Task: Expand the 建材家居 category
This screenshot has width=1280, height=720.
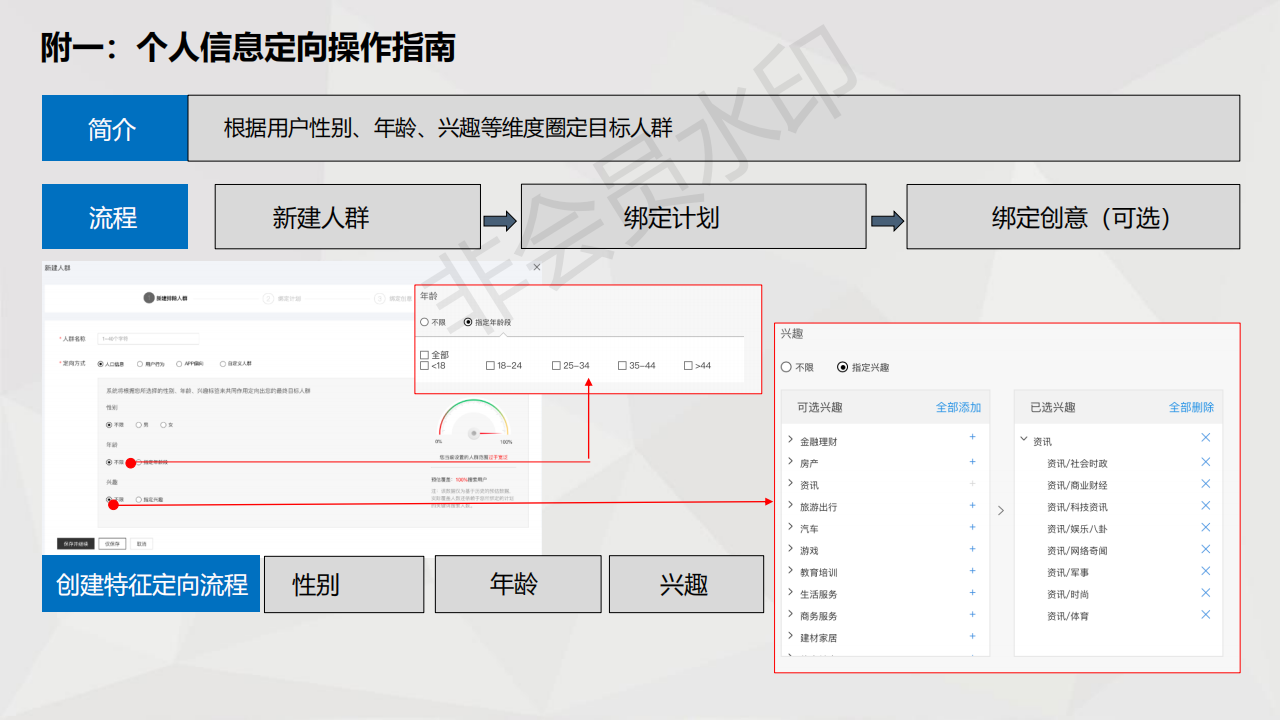Action: (790, 636)
